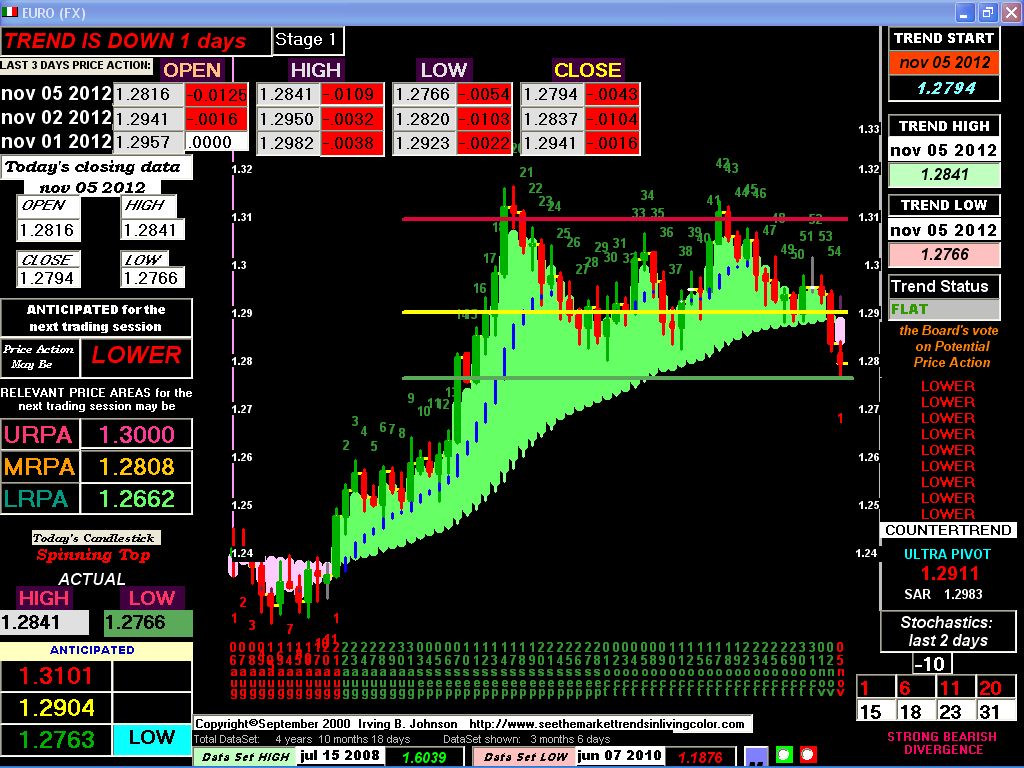Click the green circle button at bottom
Image resolution: width=1024 pixels, height=768 pixels.
tap(784, 755)
